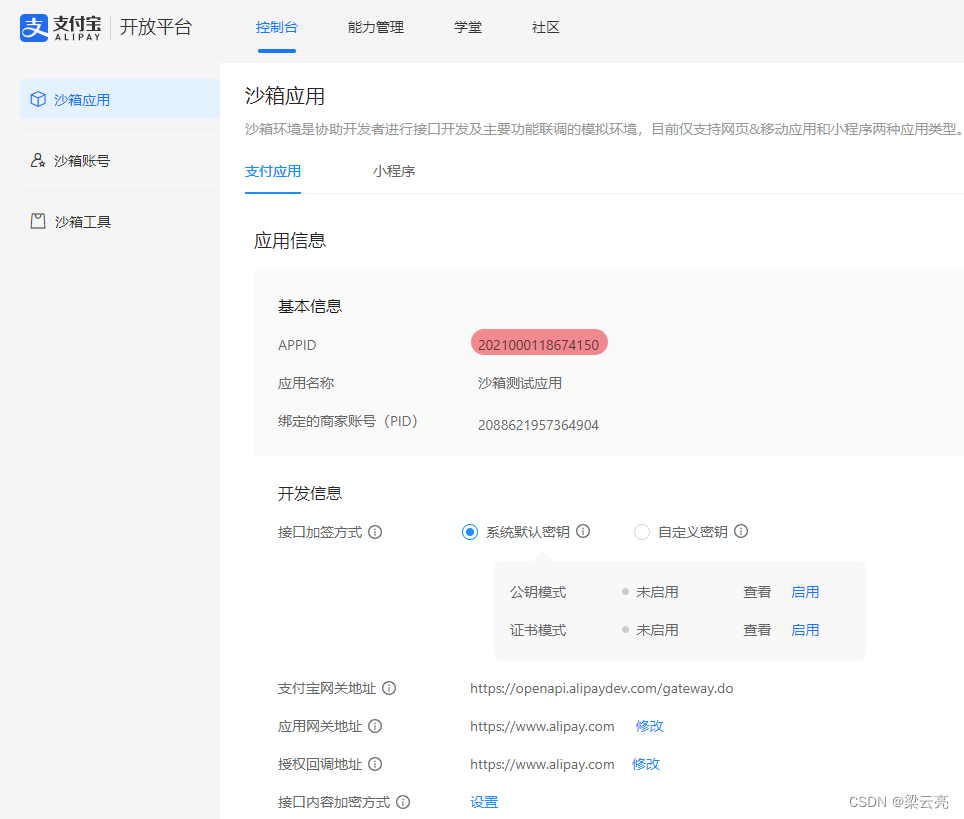The height and width of the screenshot is (819, 964).
Task: Select the 自定义密钥 radio button
Action: coord(642,532)
